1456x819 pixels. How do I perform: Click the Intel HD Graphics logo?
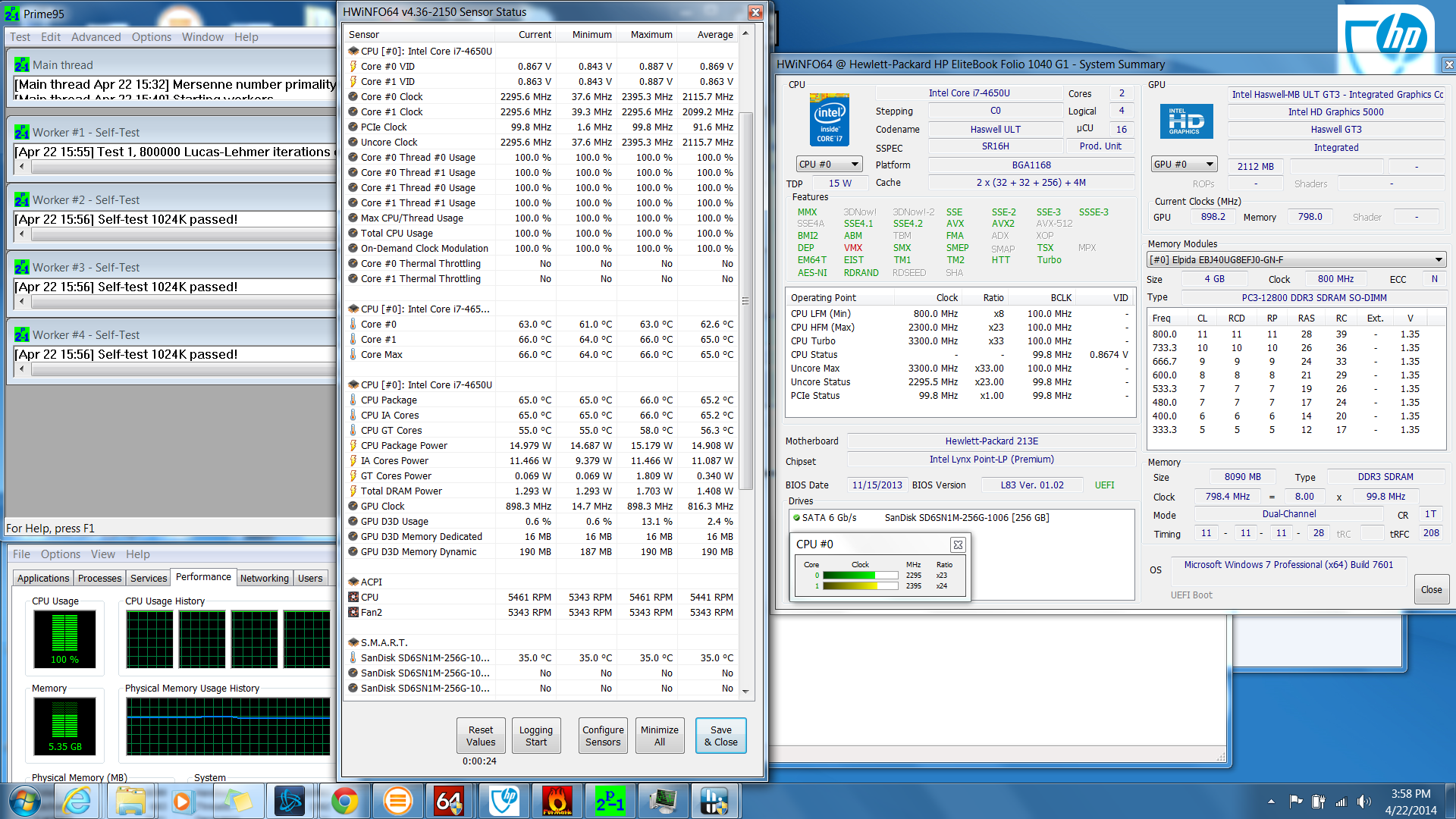1186,121
